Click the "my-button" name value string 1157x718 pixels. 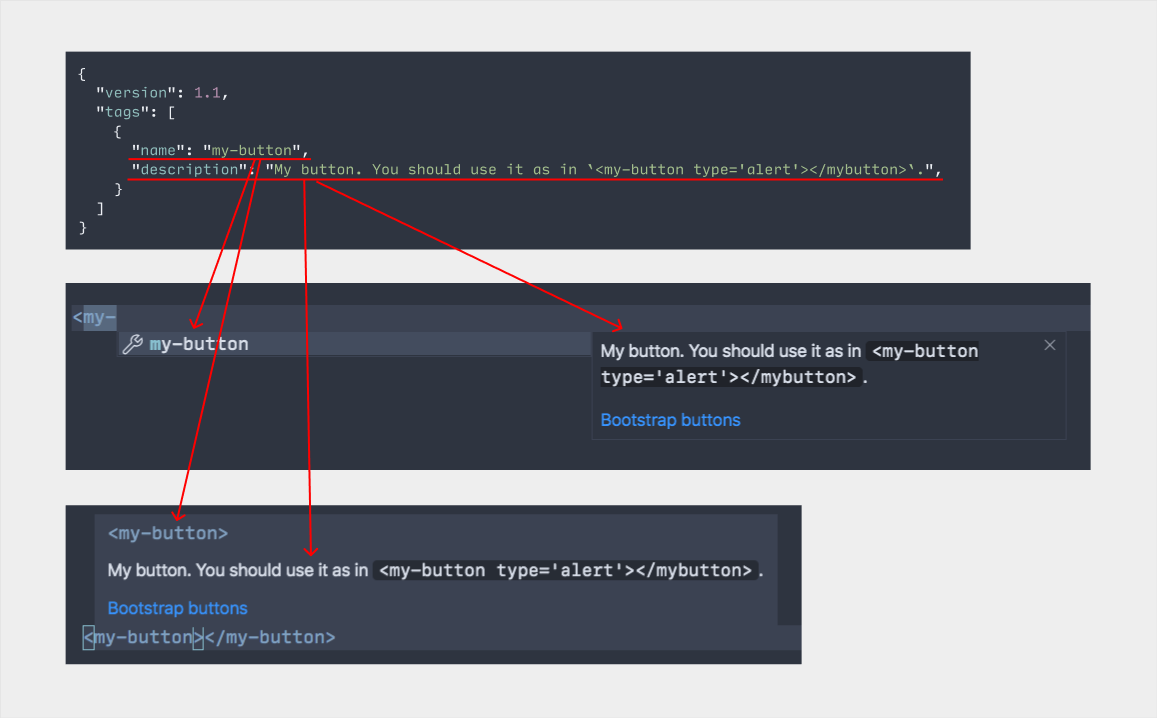(x=252, y=150)
